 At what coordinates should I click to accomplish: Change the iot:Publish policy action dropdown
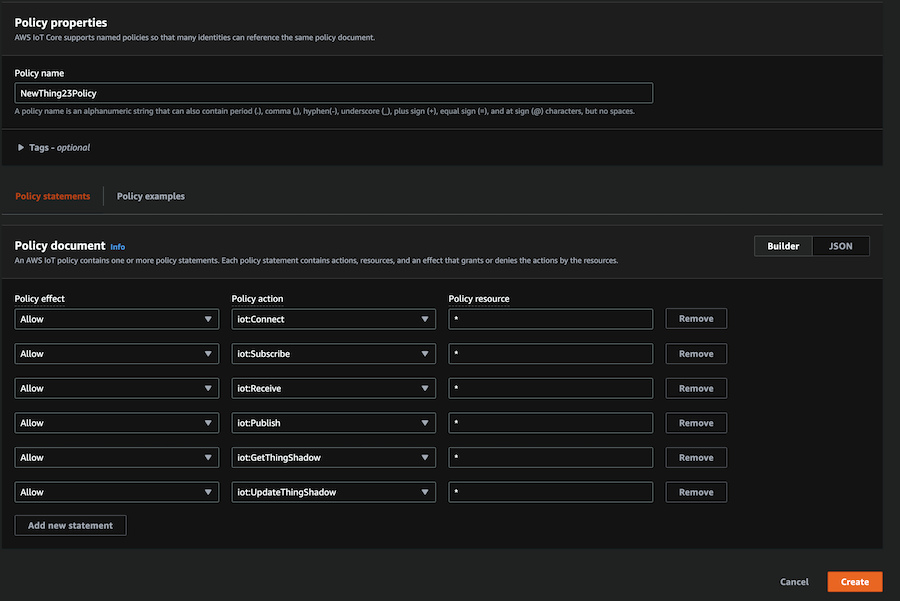(333, 423)
